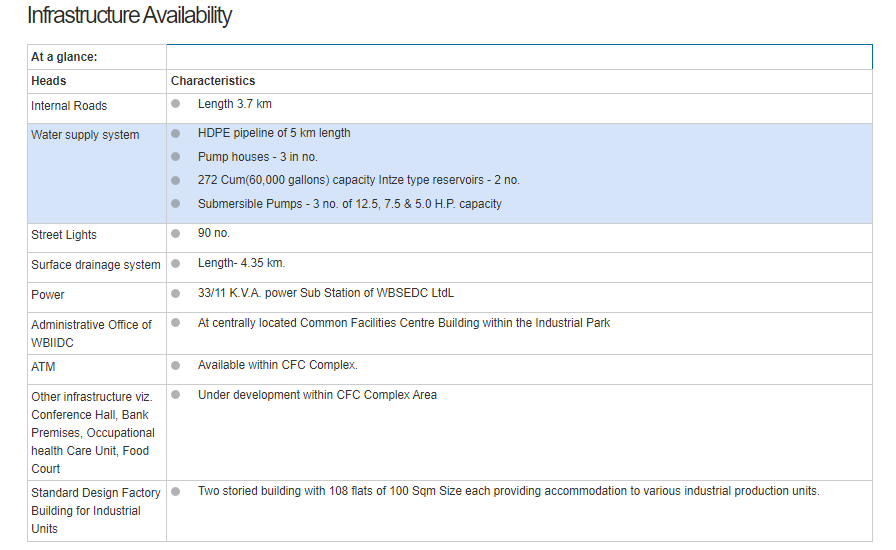Click the bullet next to Intze type reservoirs
This screenshot has height=550, width=896.
(176, 180)
